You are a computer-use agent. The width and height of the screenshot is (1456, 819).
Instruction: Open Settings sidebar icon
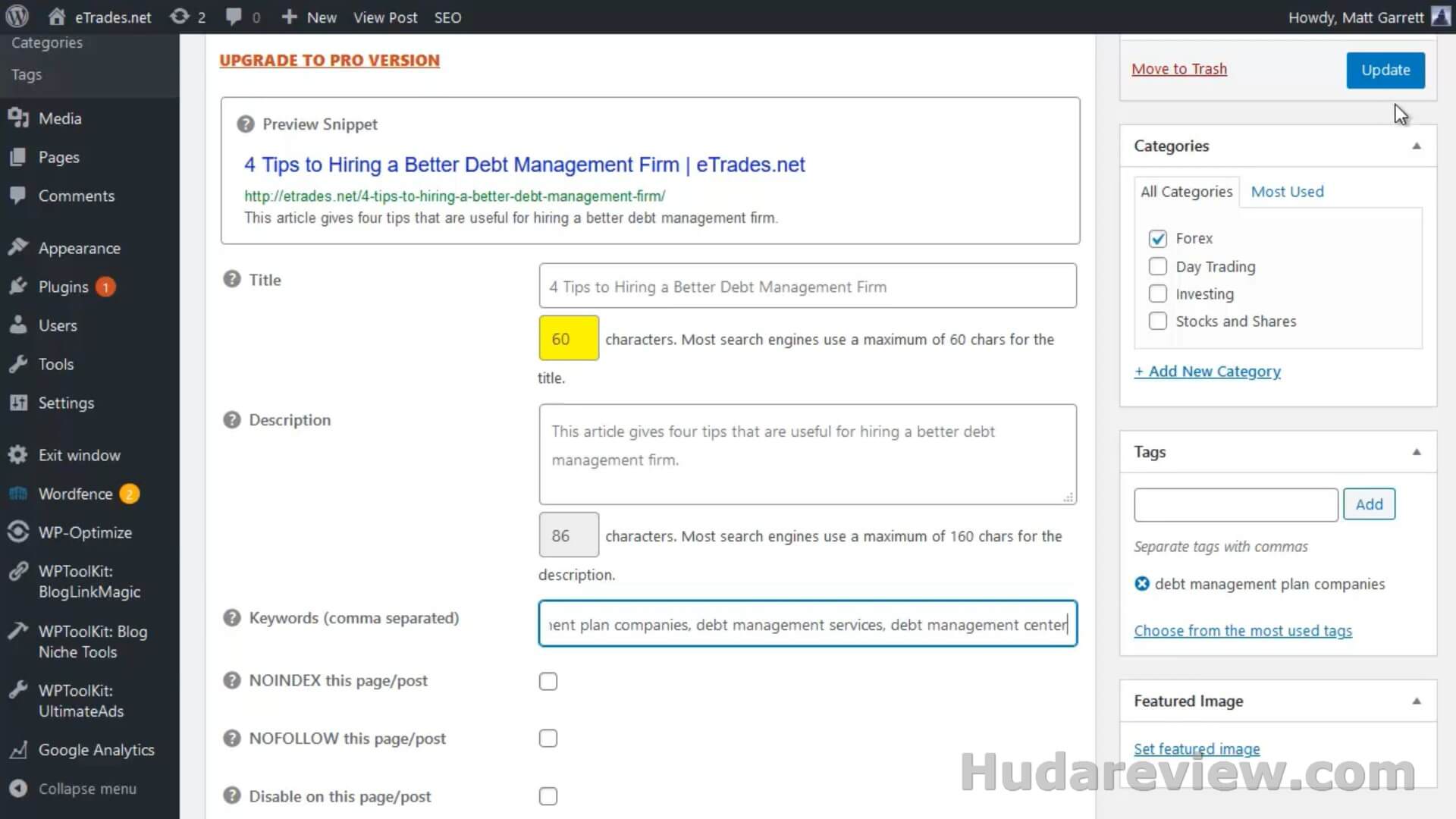18,403
